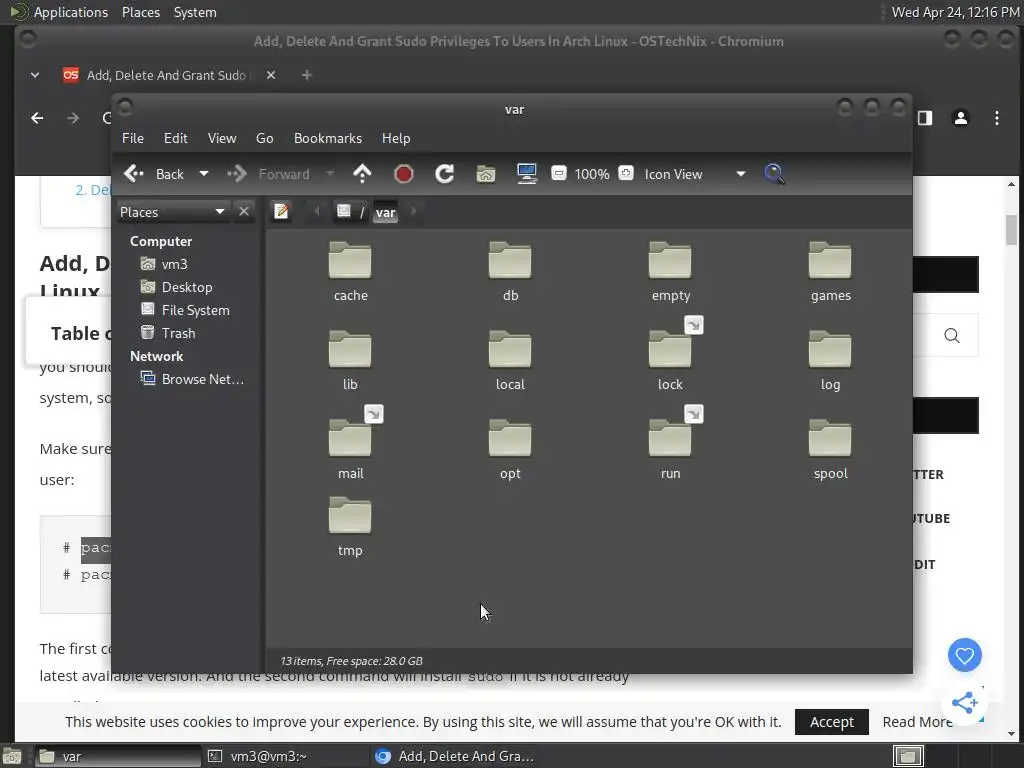Select File System in the sidebar
This screenshot has width=1024, height=768.
point(186,310)
